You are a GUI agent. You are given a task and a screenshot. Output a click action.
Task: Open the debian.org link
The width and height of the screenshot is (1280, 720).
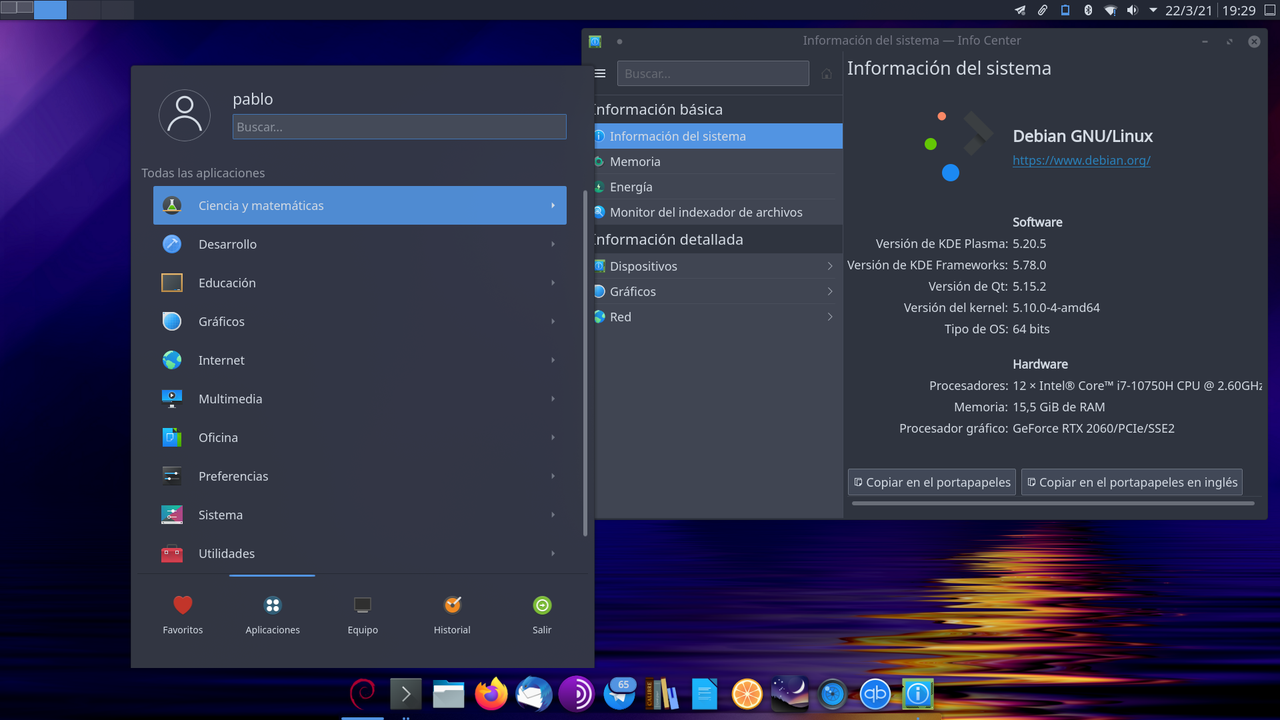coord(1081,160)
